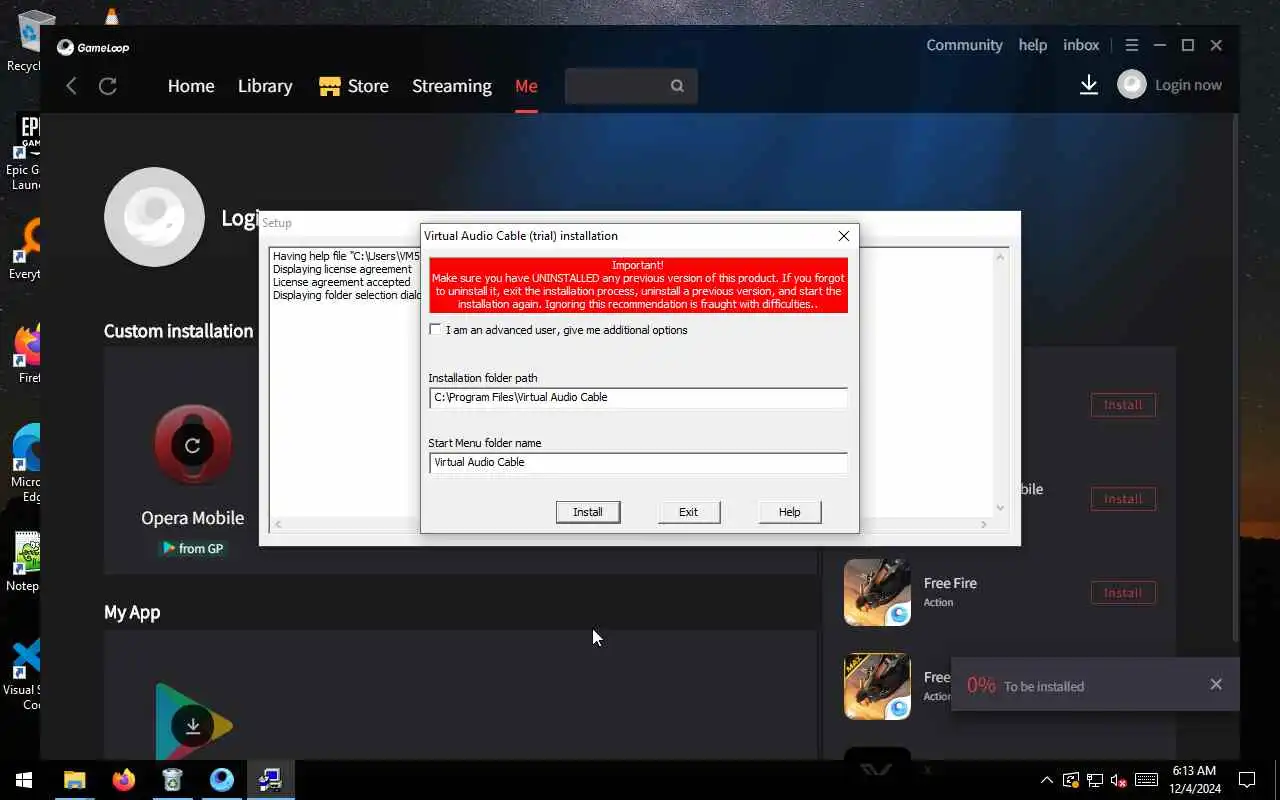Open the Library tab
The width and height of the screenshot is (1280, 800).
265,86
